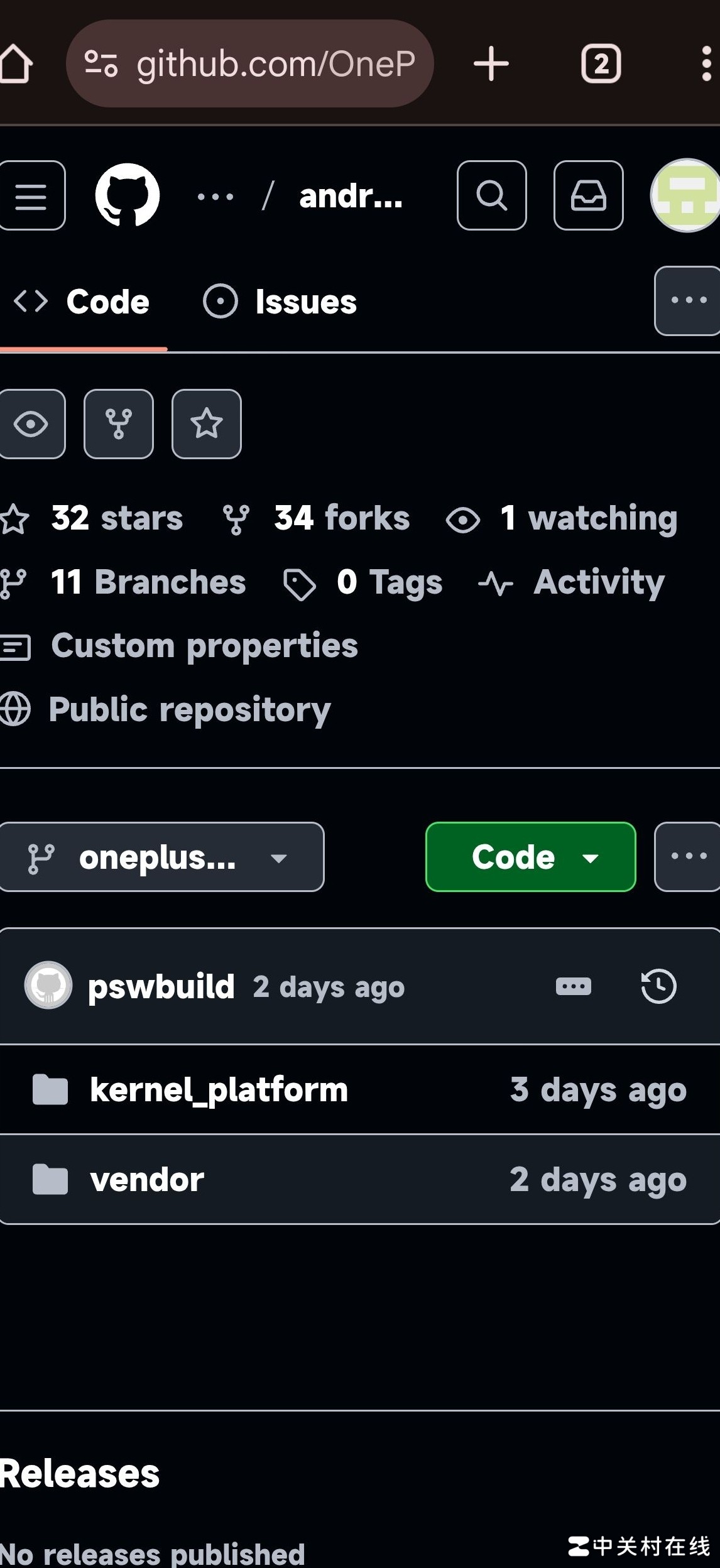Expand the latest commit message ellipsis
The image size is (720, 1568).
pyautogui.click(x=573, y=986)
